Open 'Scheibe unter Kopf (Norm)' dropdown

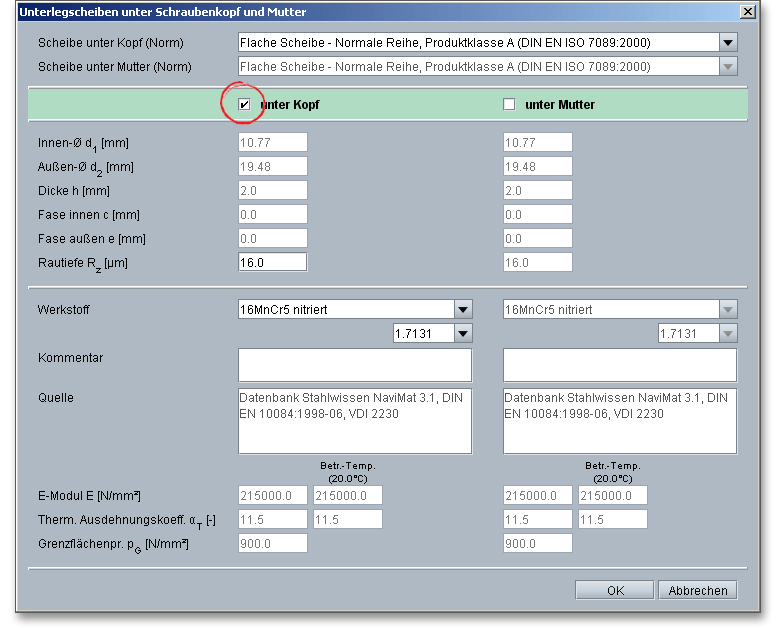728,43
